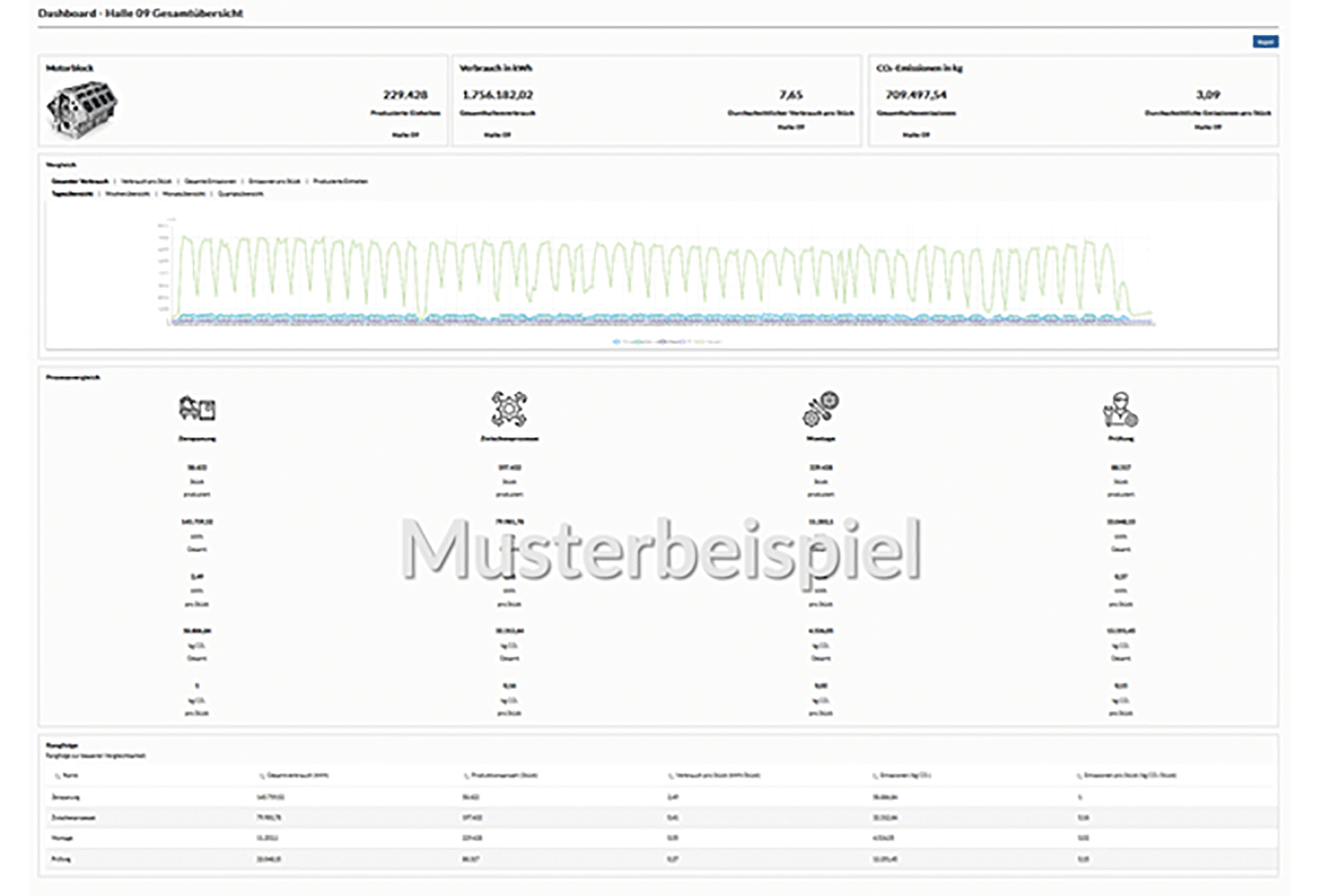Select the Quartalsübersicht time range
The image size is (1326, 896).
tap(241, 194)
